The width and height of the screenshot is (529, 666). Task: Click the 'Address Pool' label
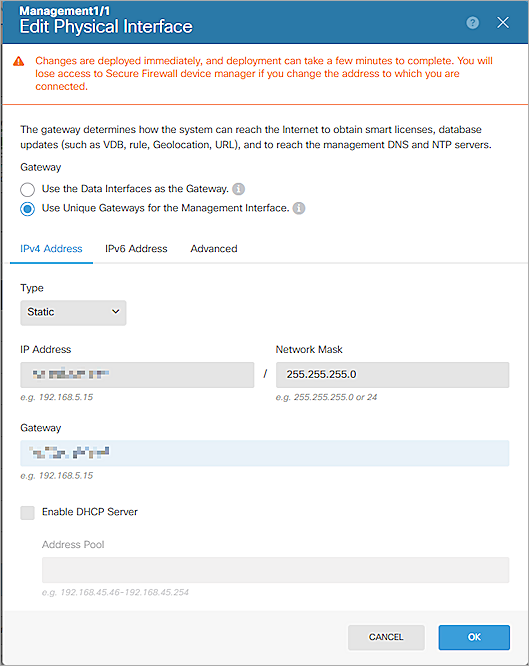point(73,545)
